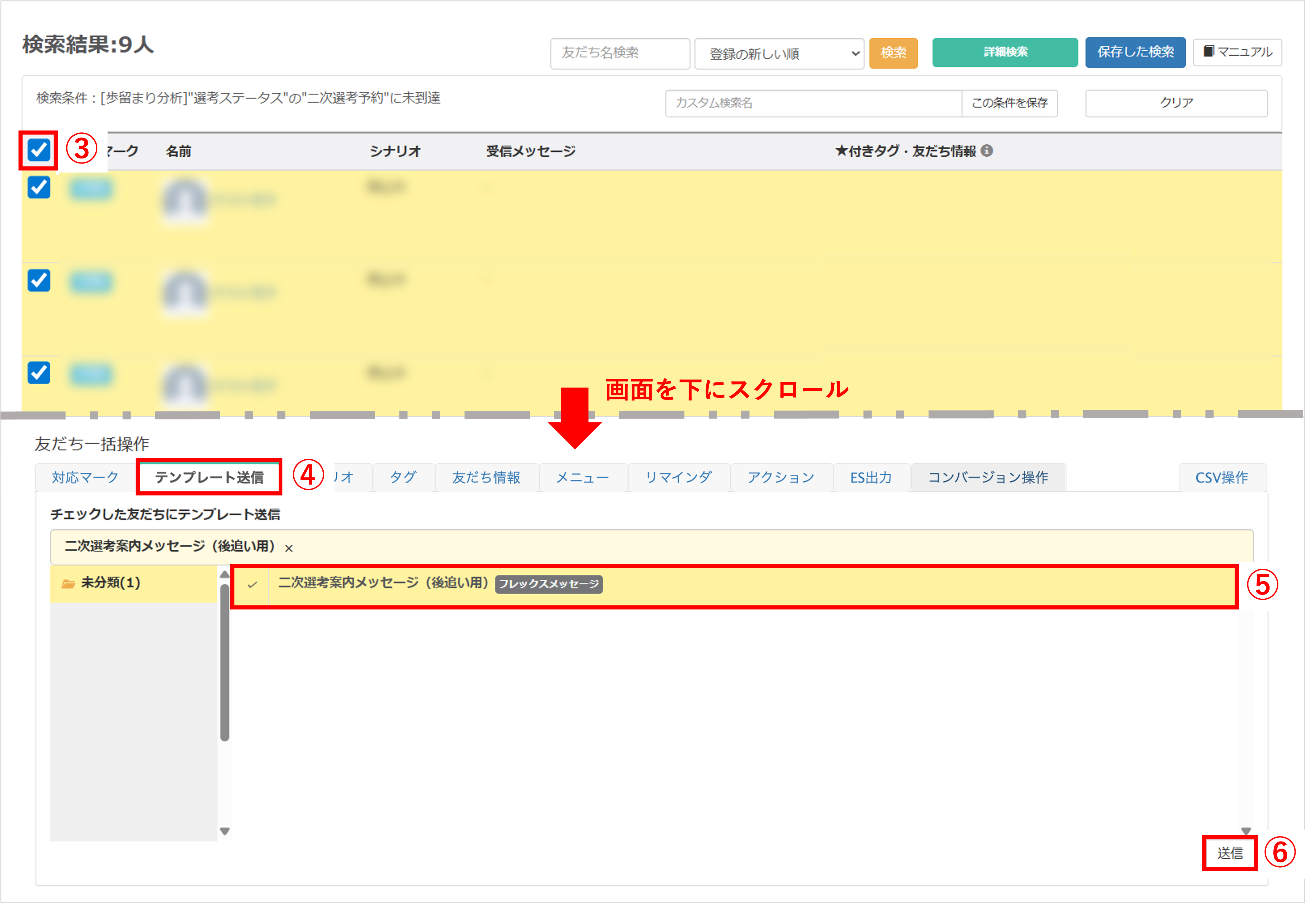Click first friend's avatar thumbnail

pyautogui.click(x=185, y=200)
